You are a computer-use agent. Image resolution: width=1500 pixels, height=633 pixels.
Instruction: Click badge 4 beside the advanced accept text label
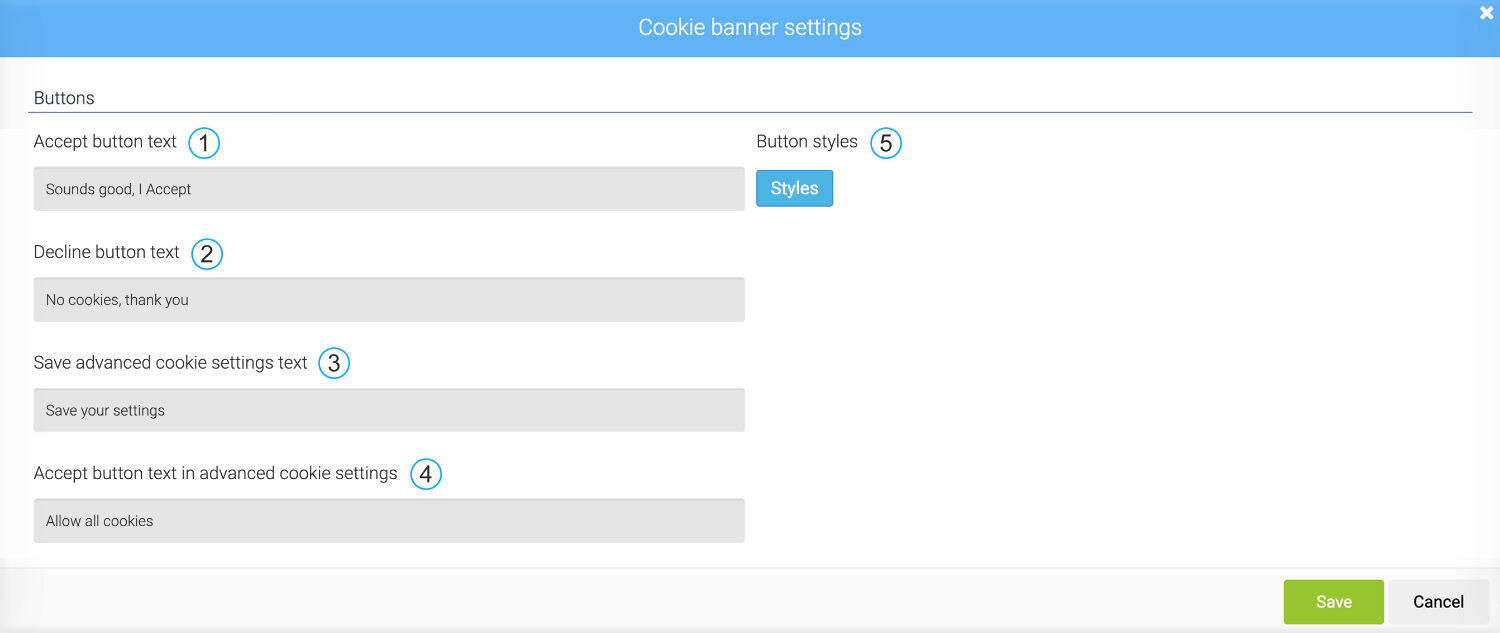[426, 474]
